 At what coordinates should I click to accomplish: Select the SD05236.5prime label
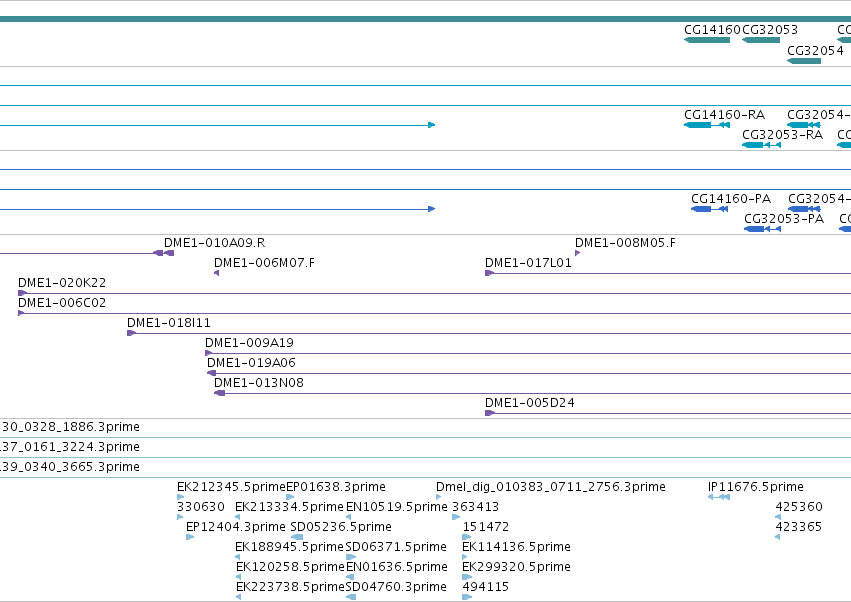pyautogui.click(x=341, y=527)
